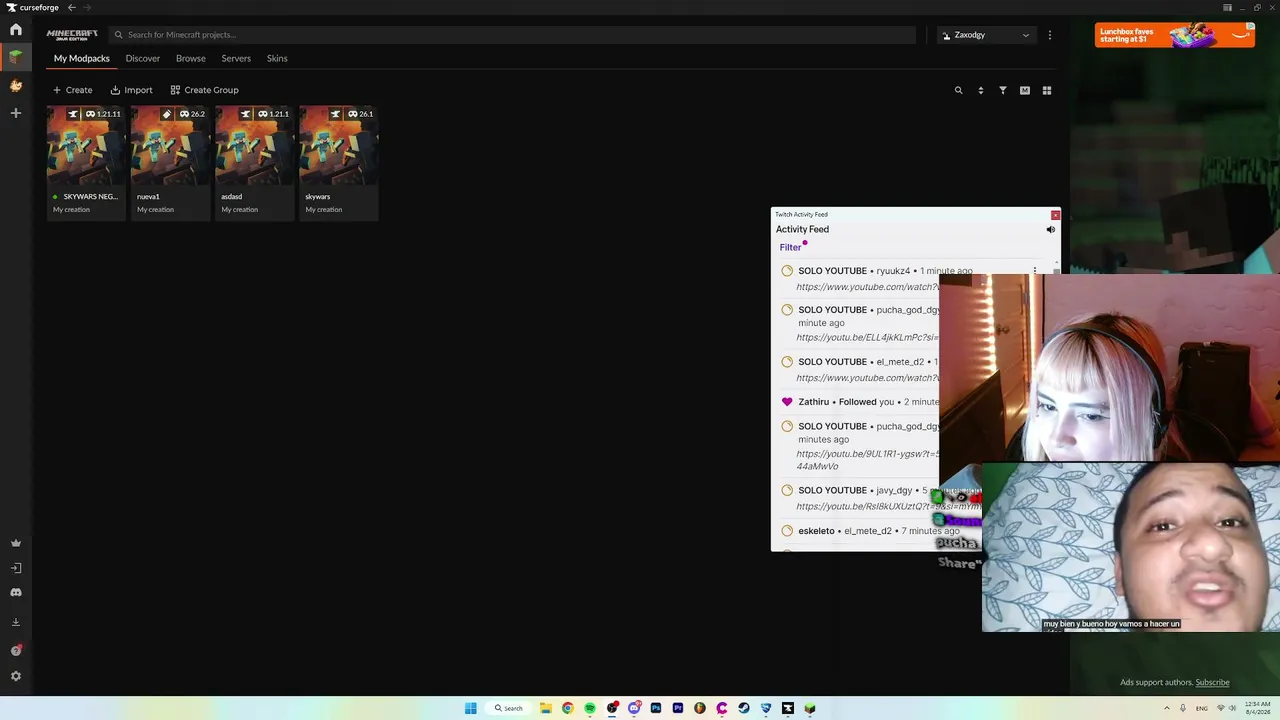Open the chicken game icon in sidebar

[15, 86]
